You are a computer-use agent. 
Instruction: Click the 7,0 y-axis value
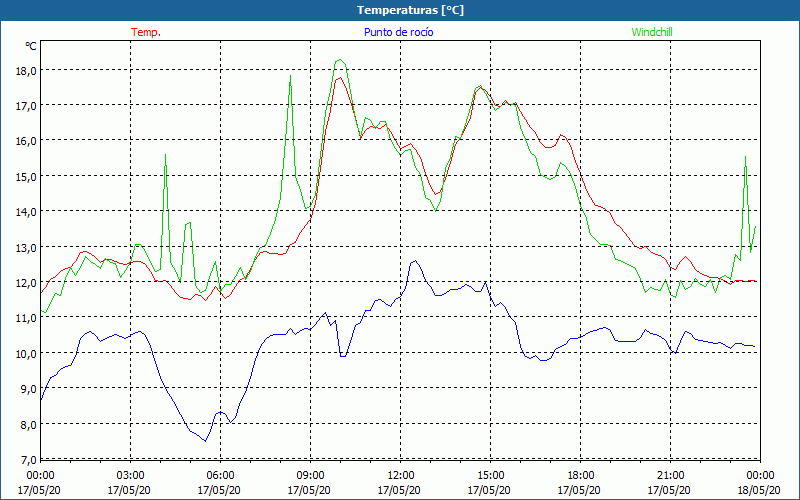point(28,460)
